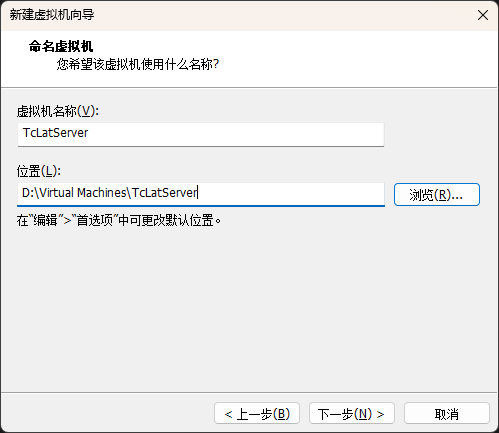Image resolution: width=499 pixels, height=433 pixels.
Task: Proceed with 下一步(N) button
Action: tap(352, 413)
